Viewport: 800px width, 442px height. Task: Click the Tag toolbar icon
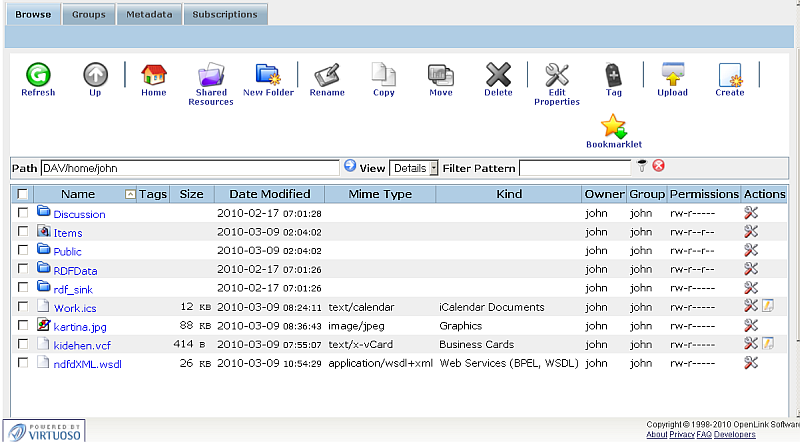point(614,75)
